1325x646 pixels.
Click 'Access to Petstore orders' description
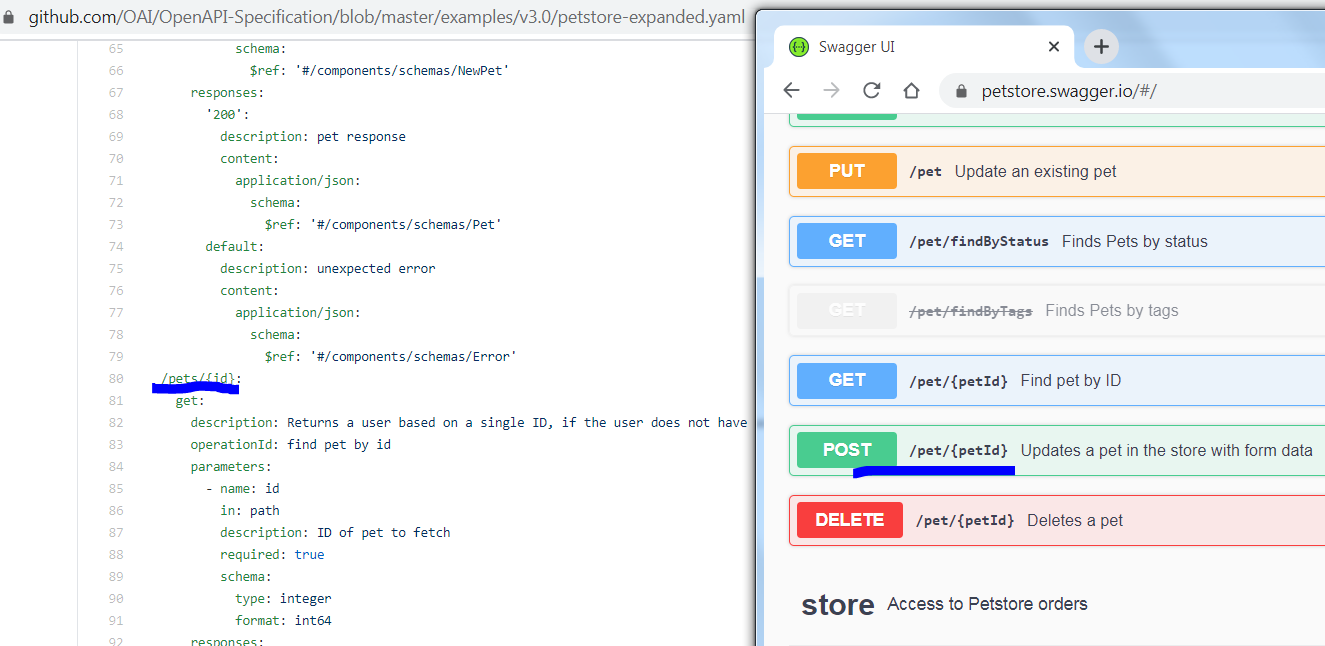987,604
